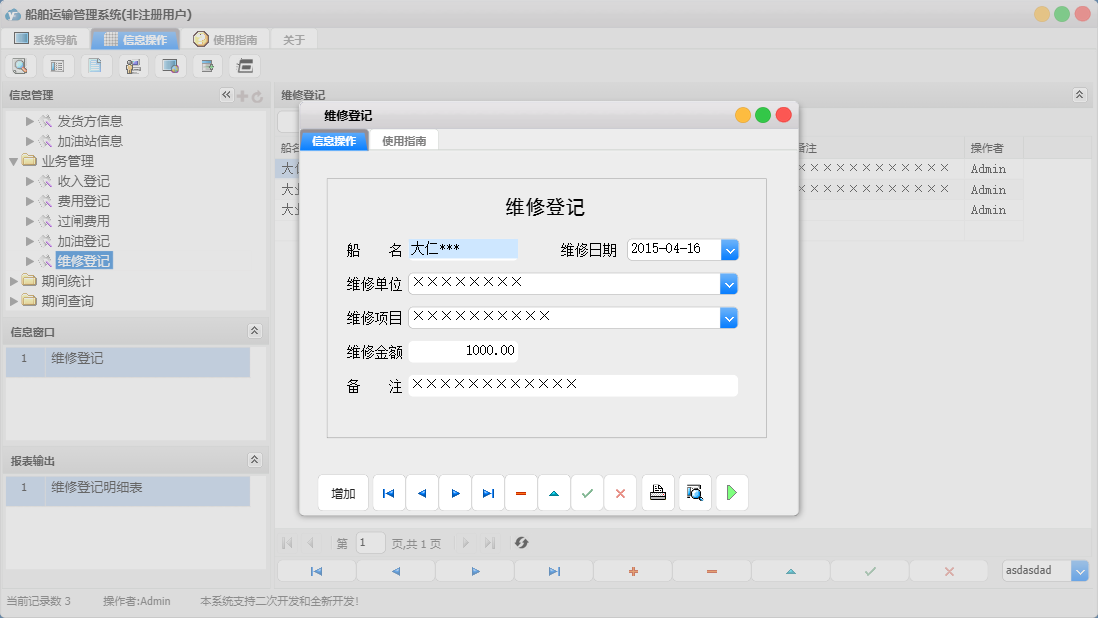
Task: Click the monitor icon on the main toolbar
Action: pyautogui.click(x=169, y=65)
